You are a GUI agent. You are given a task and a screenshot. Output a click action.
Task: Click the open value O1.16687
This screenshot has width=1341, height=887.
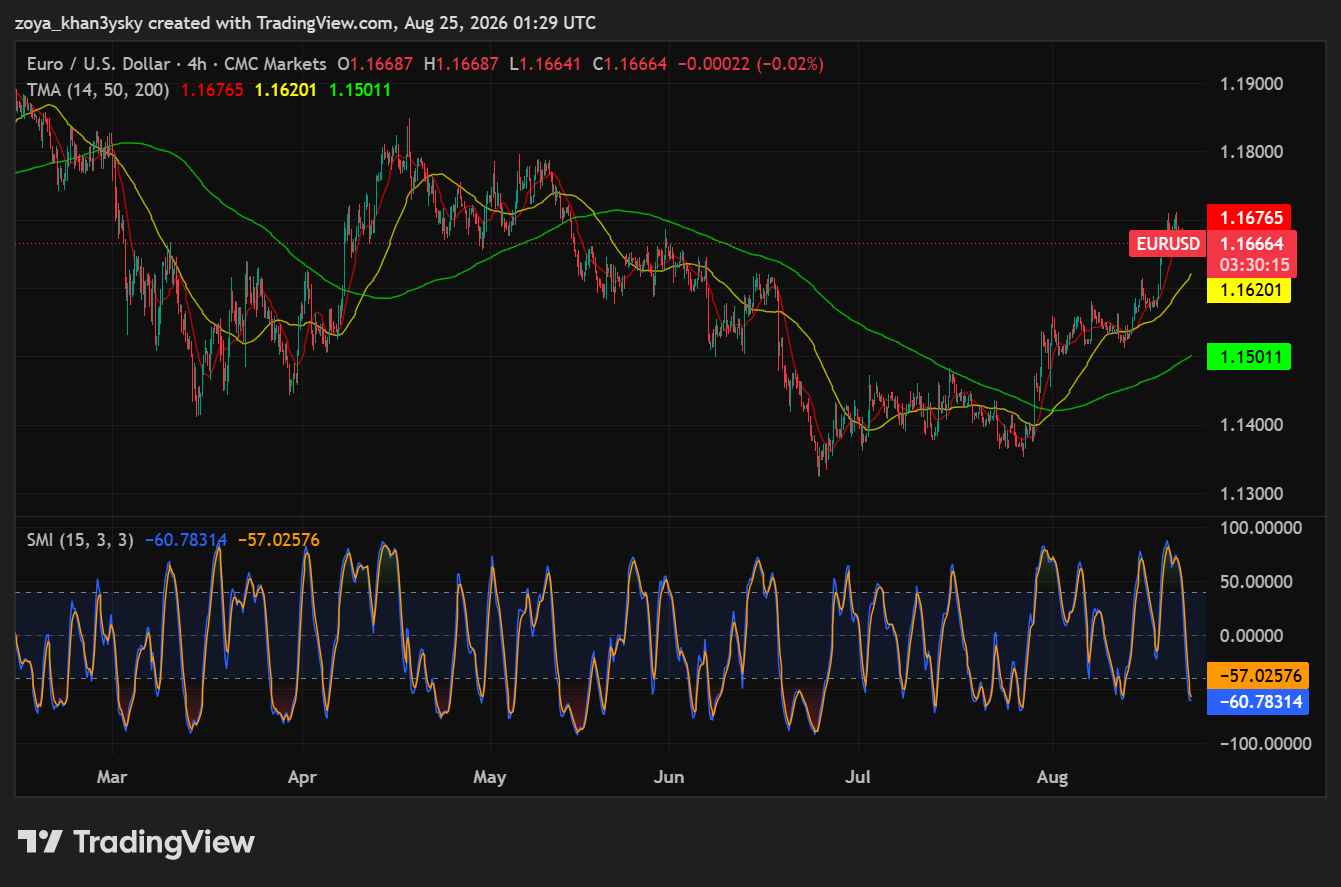click(x=375, y=64)
